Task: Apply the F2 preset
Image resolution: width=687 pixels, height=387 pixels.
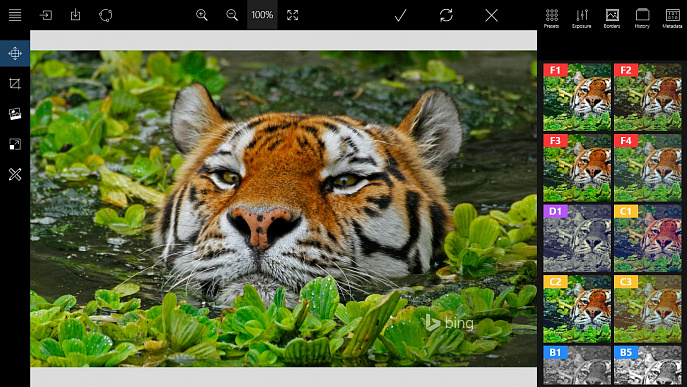Action: click(x=648, y=97)
